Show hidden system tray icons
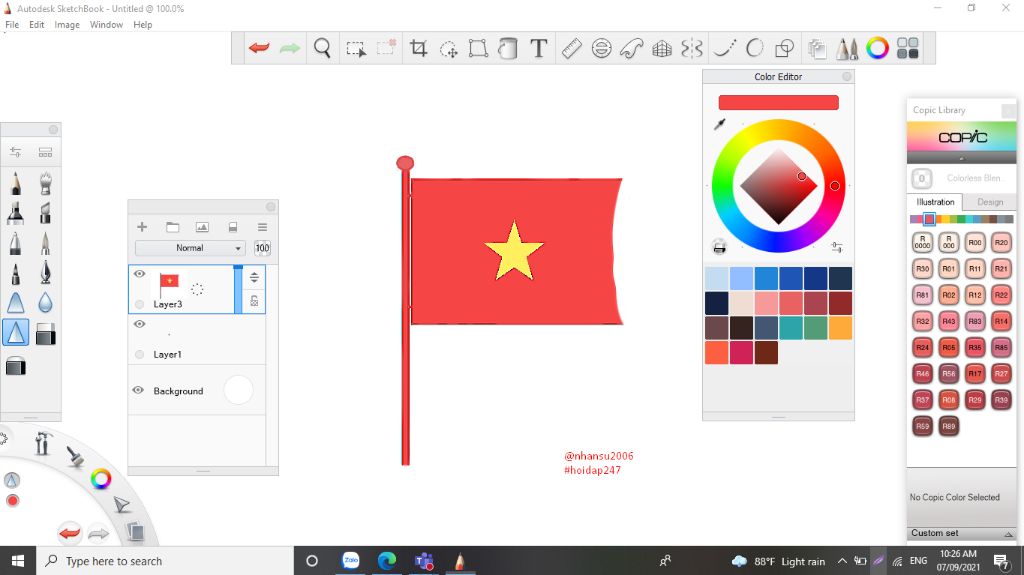Viewport: 1024px width, 575px height. pos(842,561)
